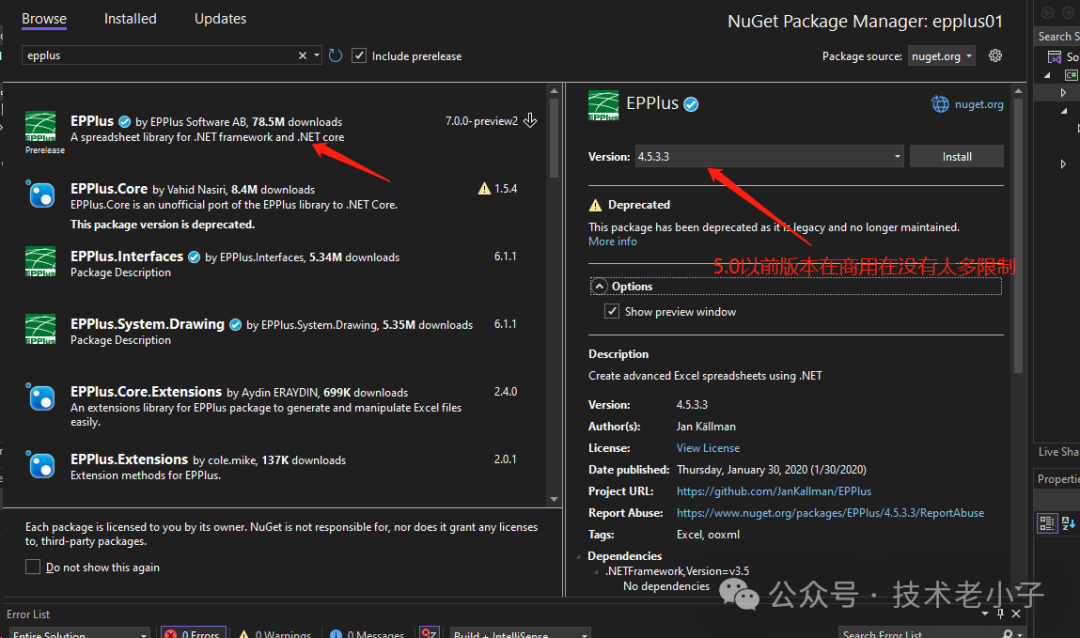Viewport: 1080px width, 638px height.
Task: Collapse the .NETFramework,Version=v3.5 node
Action: [x=596, y=571]
